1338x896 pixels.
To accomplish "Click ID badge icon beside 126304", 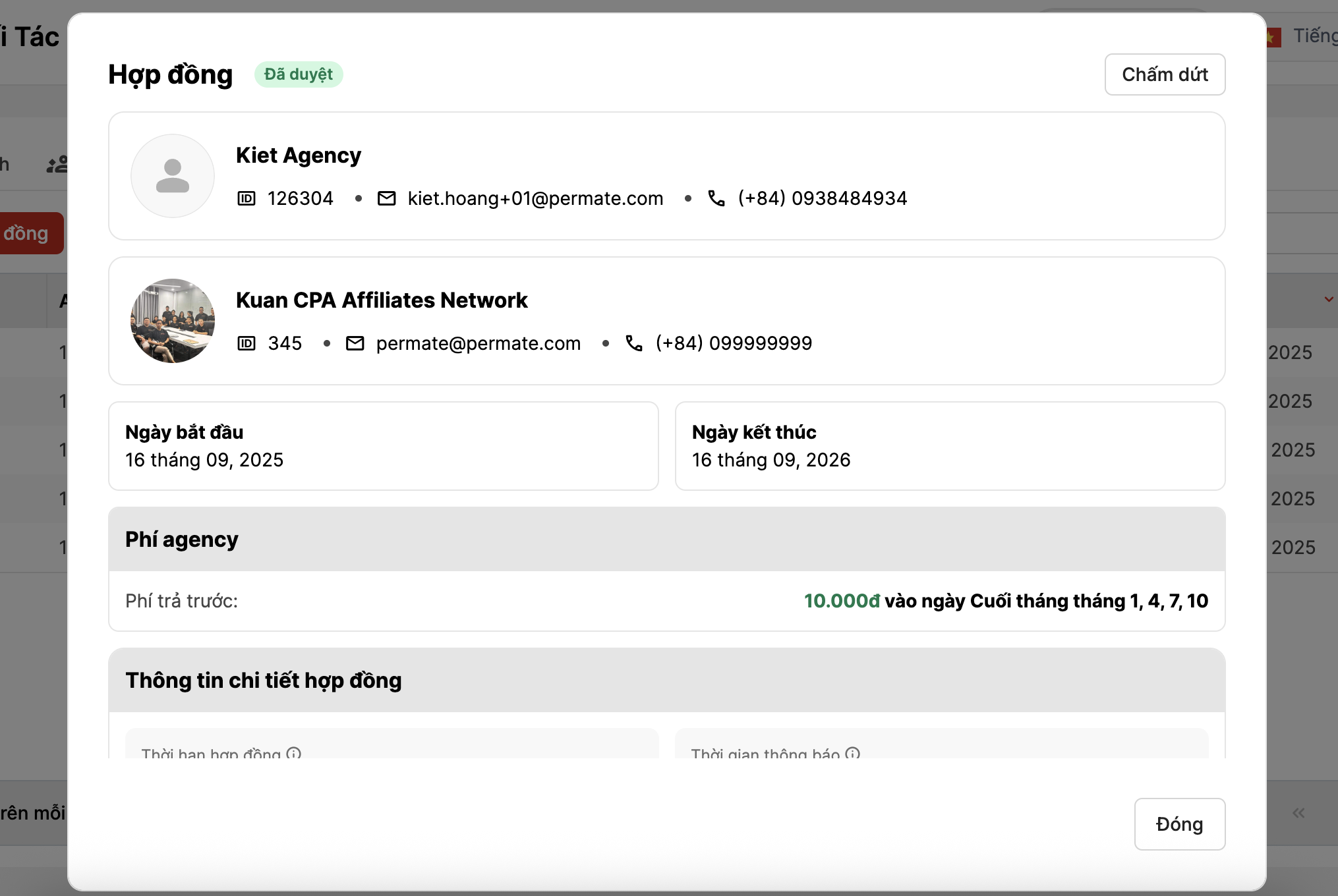I will (246, 198).
